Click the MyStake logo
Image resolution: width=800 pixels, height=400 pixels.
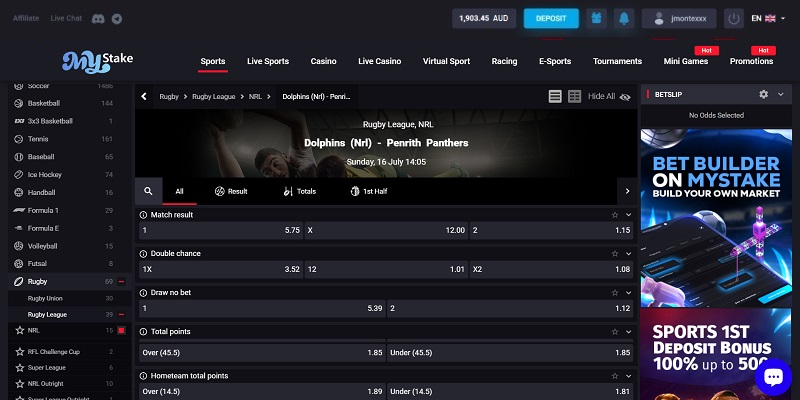(x=97, y=62)
